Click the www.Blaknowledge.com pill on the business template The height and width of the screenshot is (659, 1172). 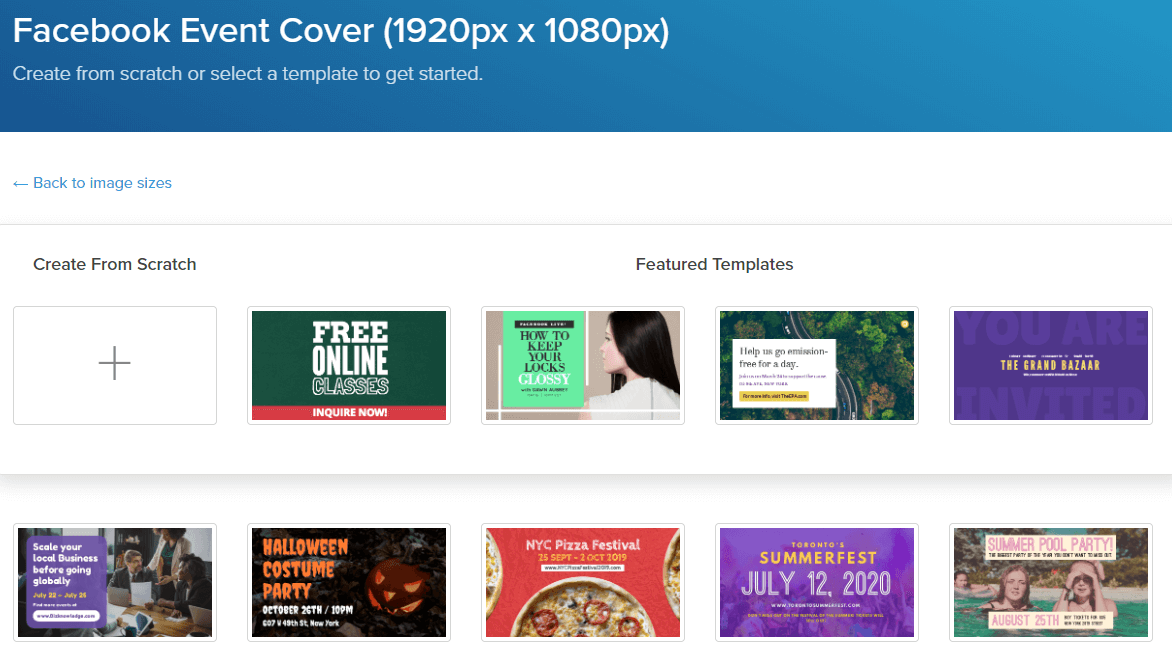click(66, 616)
